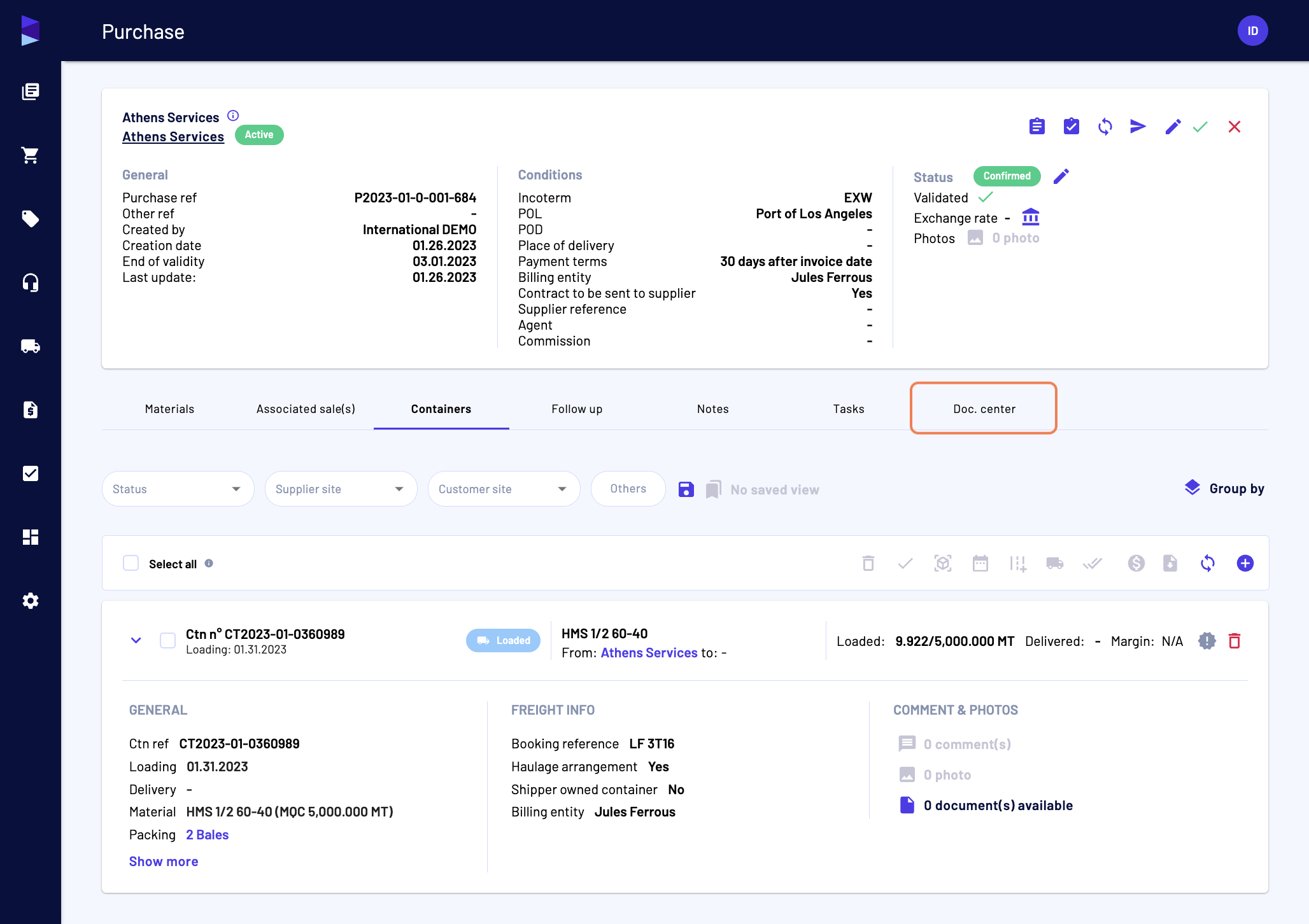Click the sync icon in purchase header
This screenshot has width=1309, height=924.
tap(1105, 127)
